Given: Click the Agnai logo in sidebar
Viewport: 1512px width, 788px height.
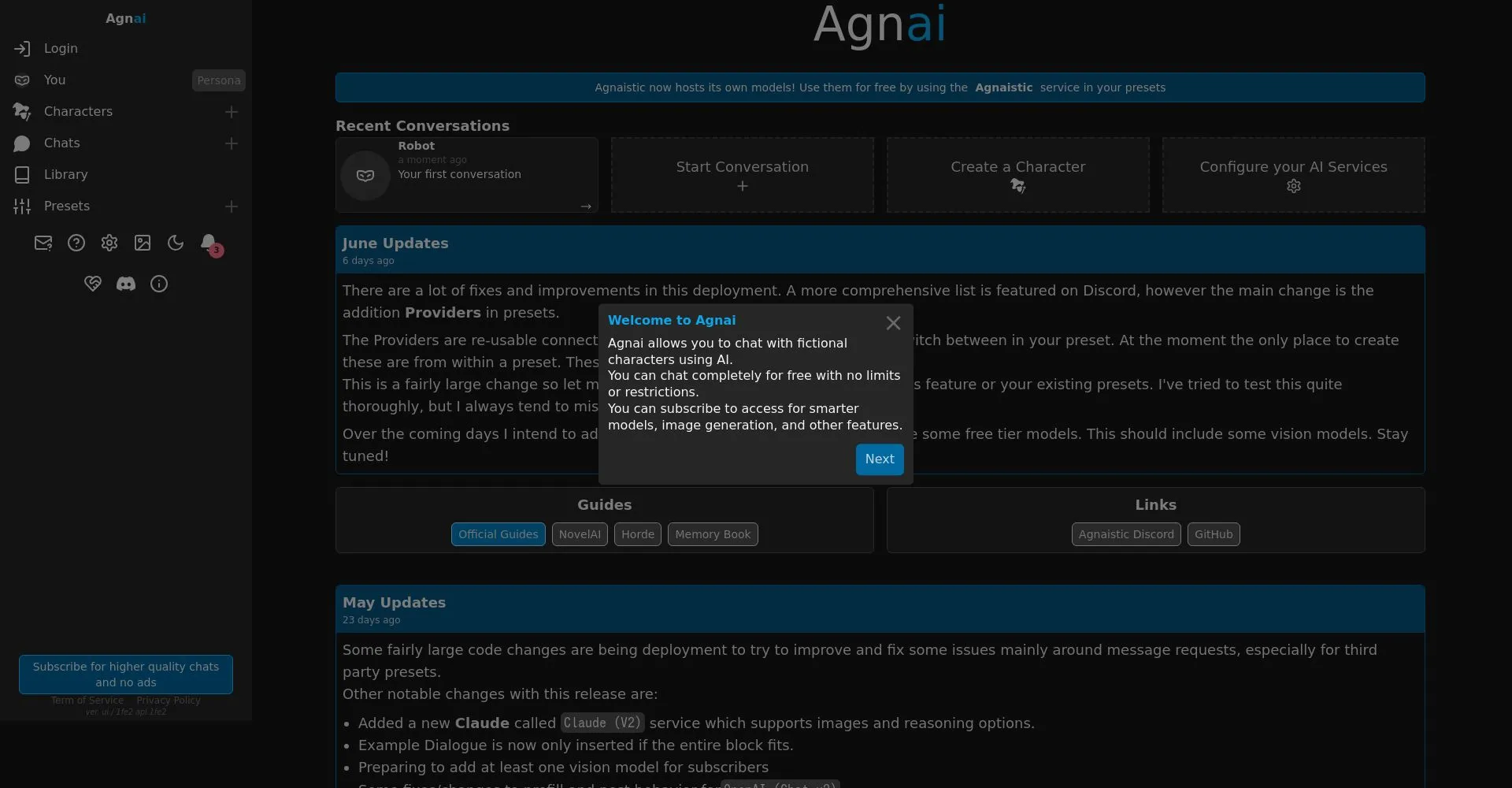Looking at the screenshot, I should (126, 18).
